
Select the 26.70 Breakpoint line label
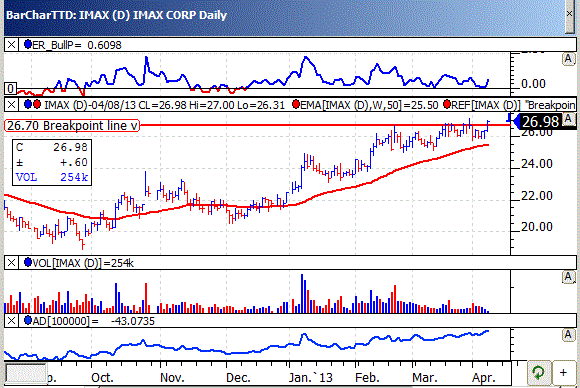pos(72,126)
